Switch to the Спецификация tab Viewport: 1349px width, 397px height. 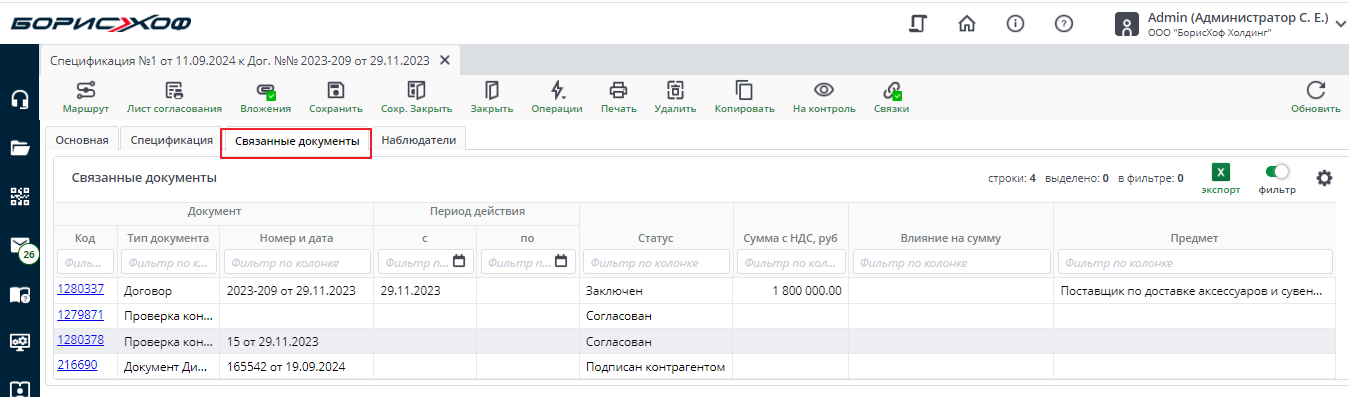172,140
